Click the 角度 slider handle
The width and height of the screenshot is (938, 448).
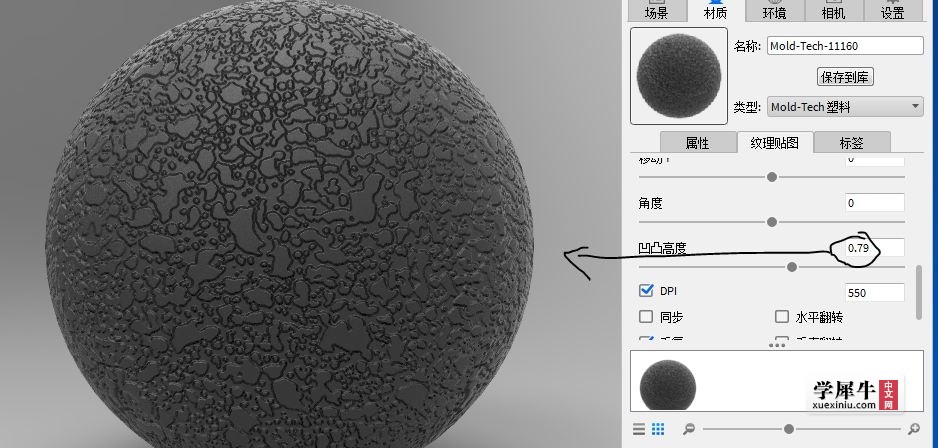coord(772,222)
